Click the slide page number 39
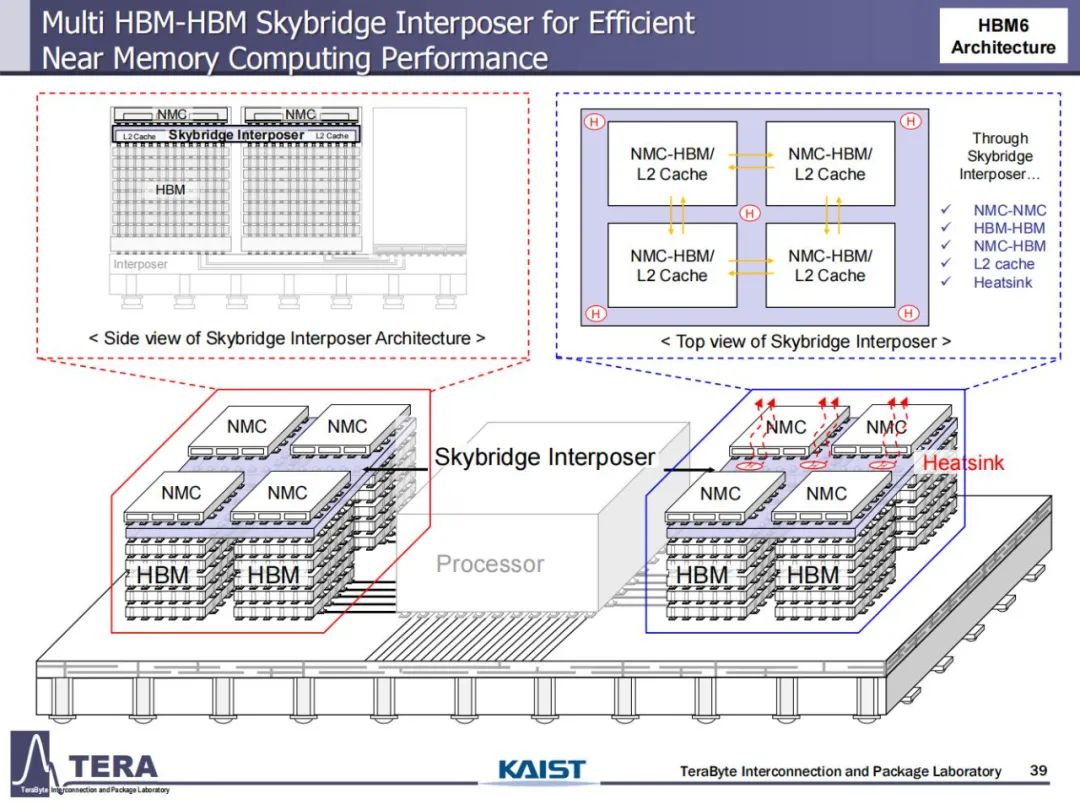Image resolution: width=1080 pixels, height=810 pixels. pos(1039,770)
